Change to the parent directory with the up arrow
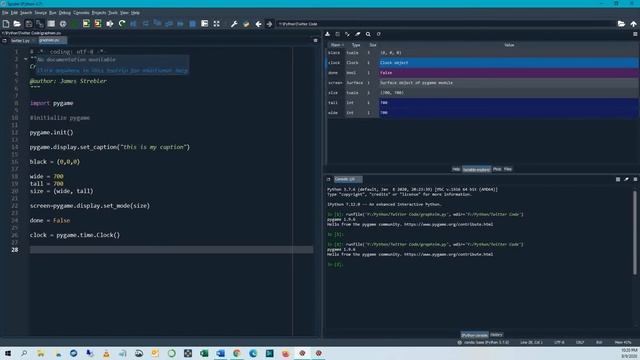 pyautogui.click(x=633, y=24)
